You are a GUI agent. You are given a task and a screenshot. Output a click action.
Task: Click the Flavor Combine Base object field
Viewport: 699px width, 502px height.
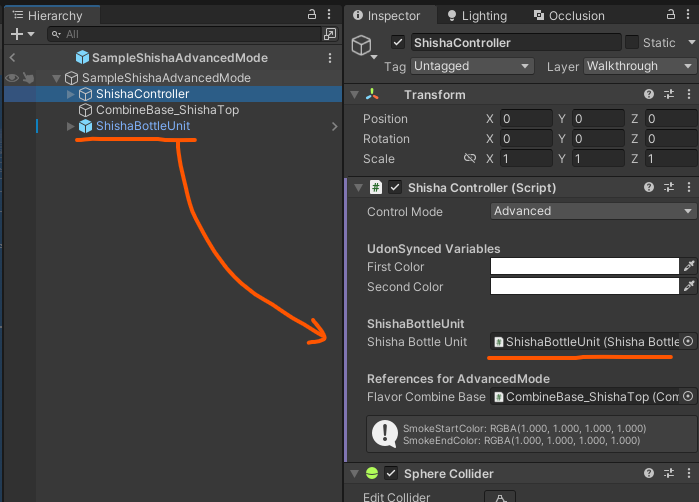[584, 397]
